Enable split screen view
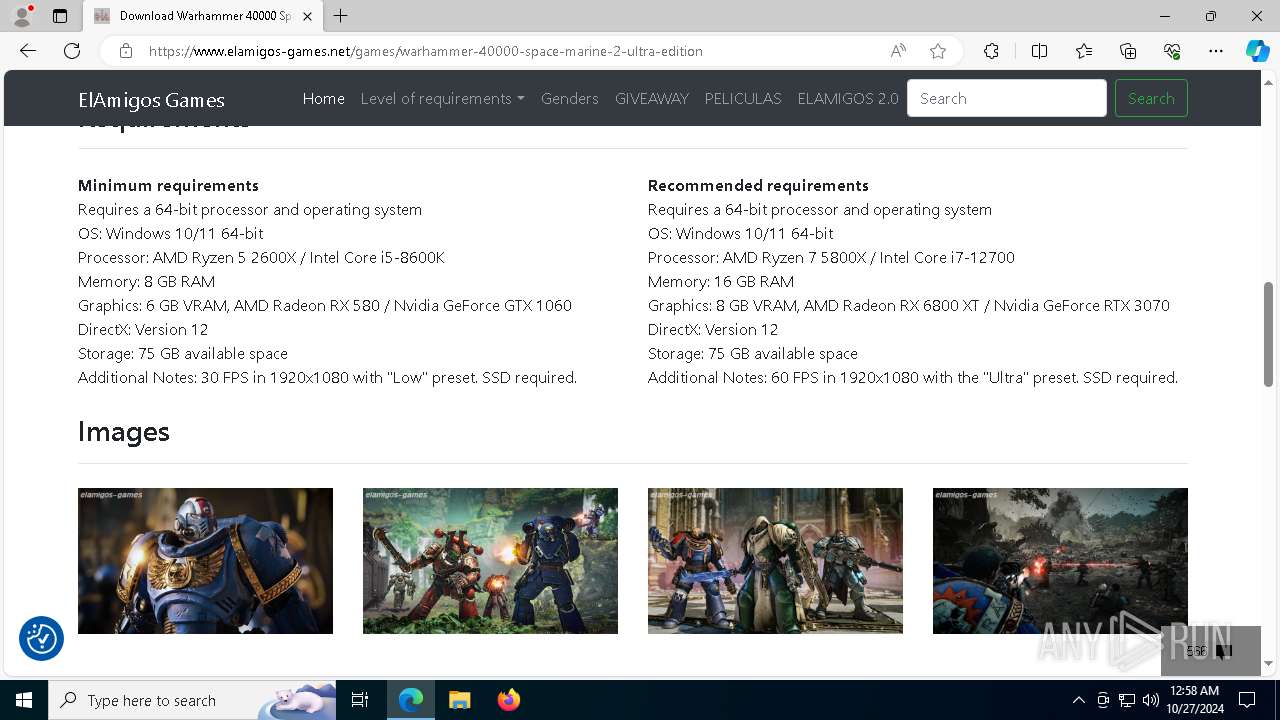 pos(1039,51)
